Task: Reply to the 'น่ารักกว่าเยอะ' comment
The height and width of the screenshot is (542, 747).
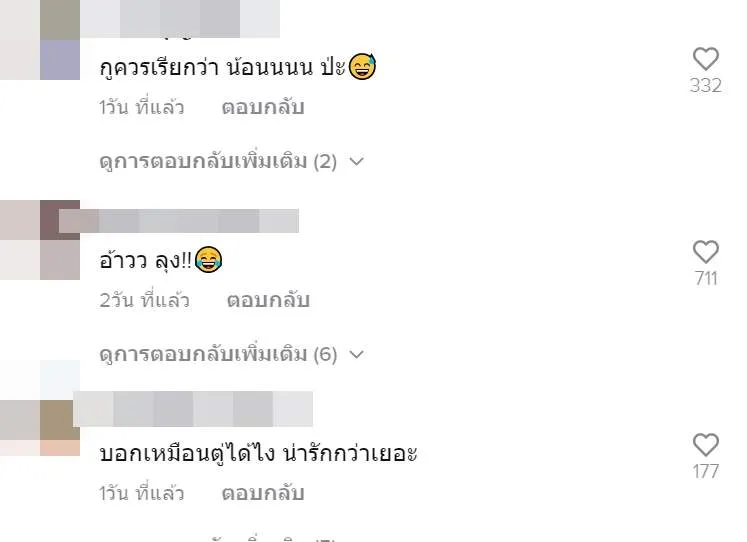Action: [263, 493]
